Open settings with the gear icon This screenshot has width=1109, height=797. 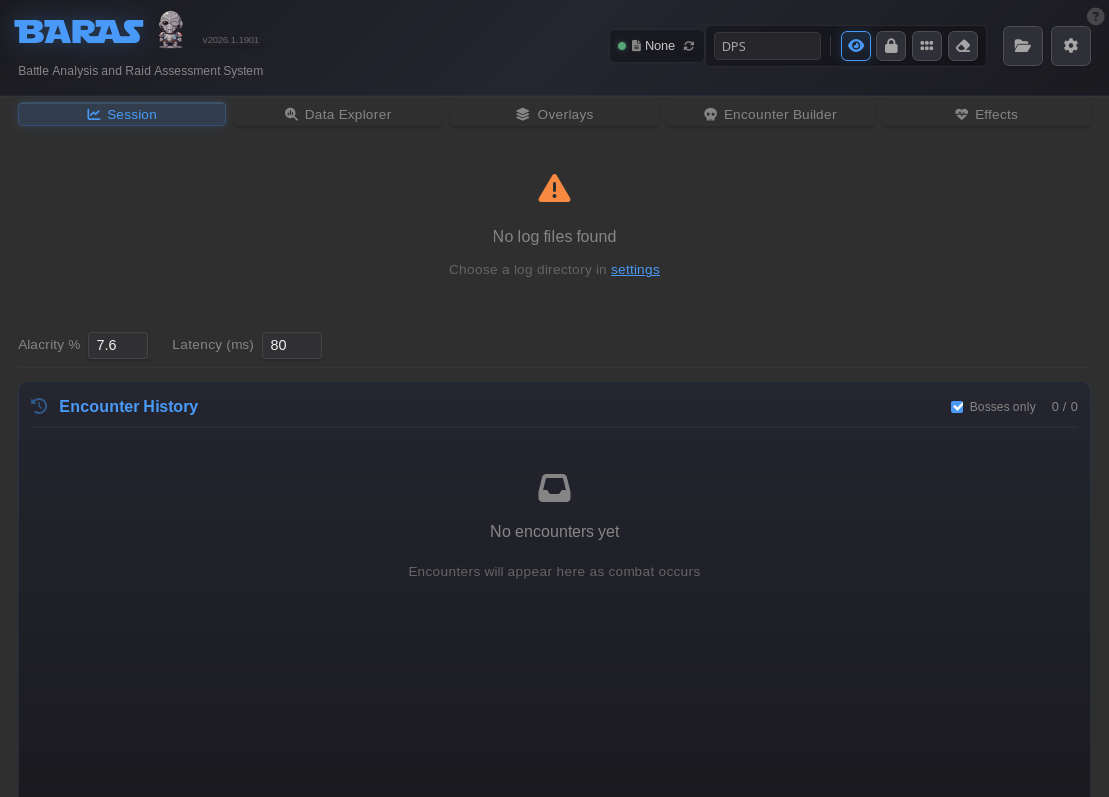1071,46
